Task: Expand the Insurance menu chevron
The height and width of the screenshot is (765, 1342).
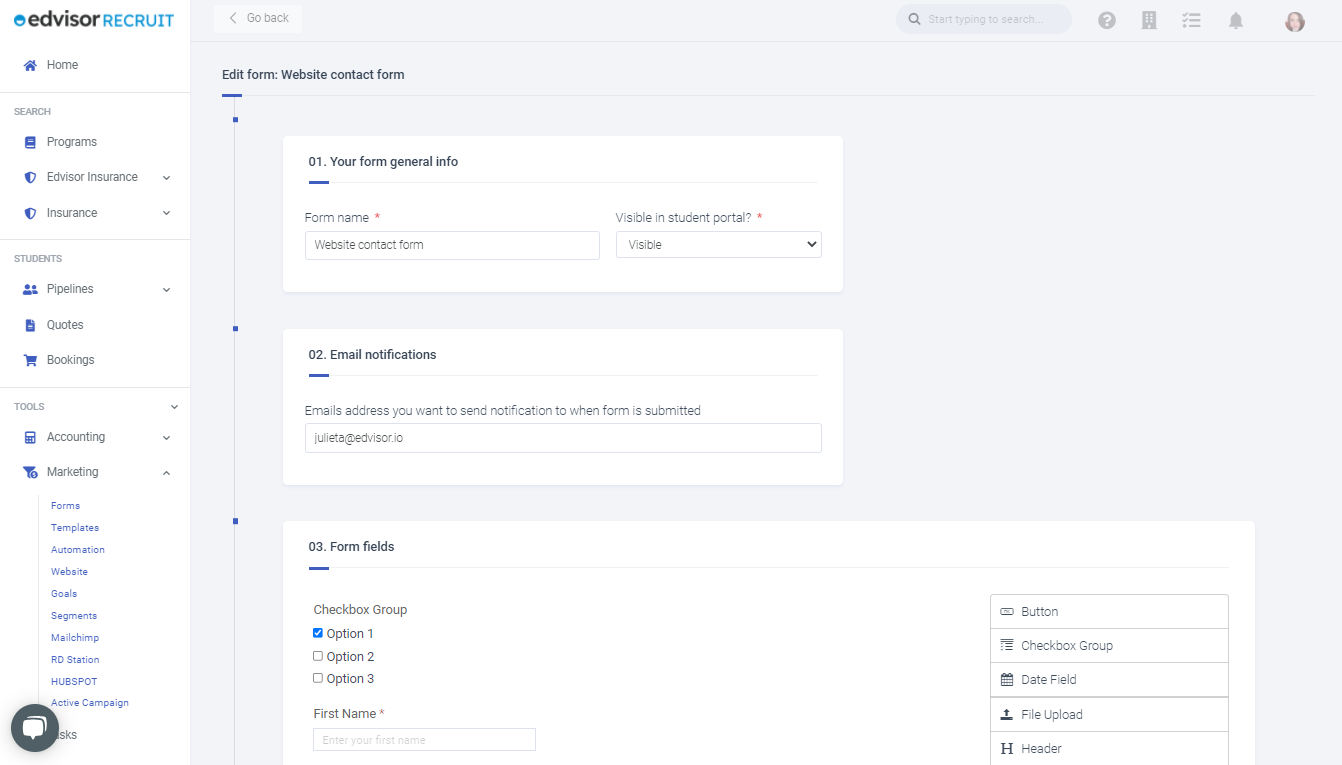Action: pyautogui.click(x=166, y=213)
